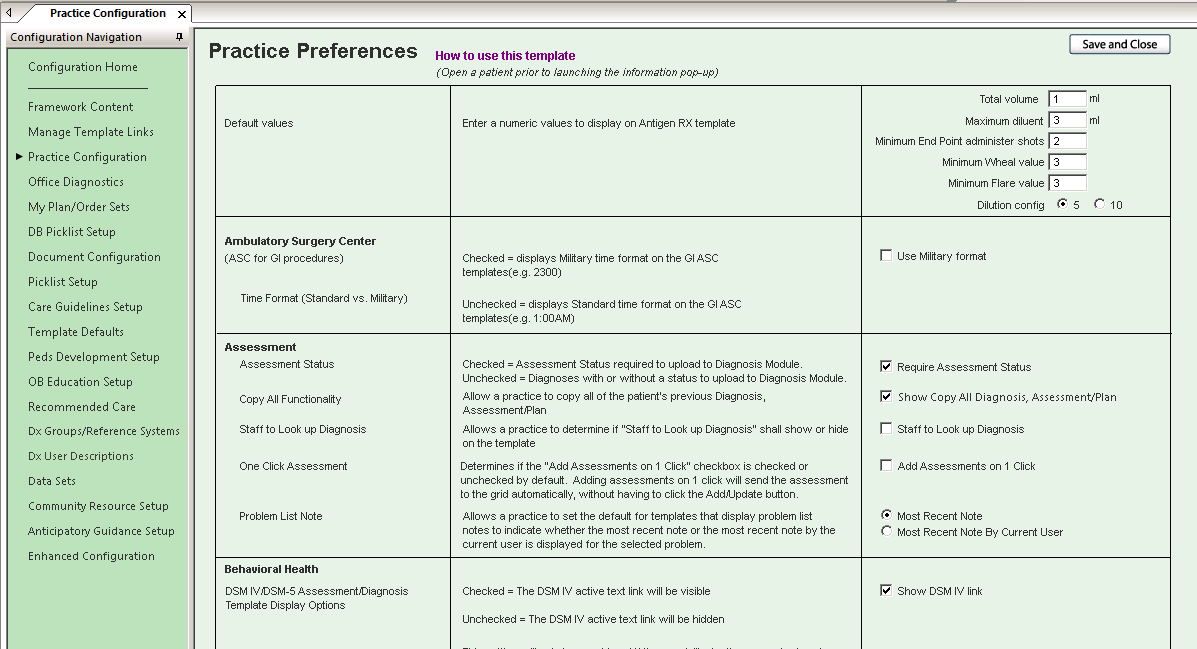Click the One Click Assessment label
This screenshot has width=1197, height=649.
(x=293, y=467)
